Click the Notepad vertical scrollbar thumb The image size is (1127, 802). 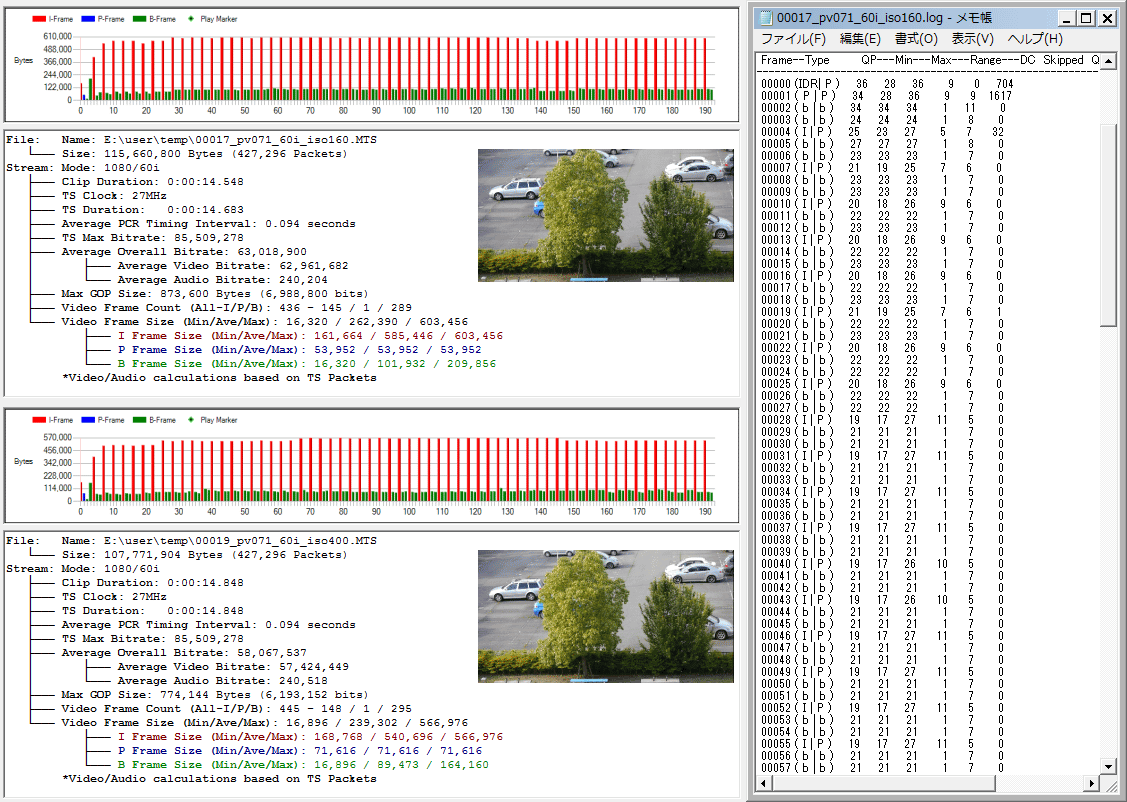coord(1108,225)
